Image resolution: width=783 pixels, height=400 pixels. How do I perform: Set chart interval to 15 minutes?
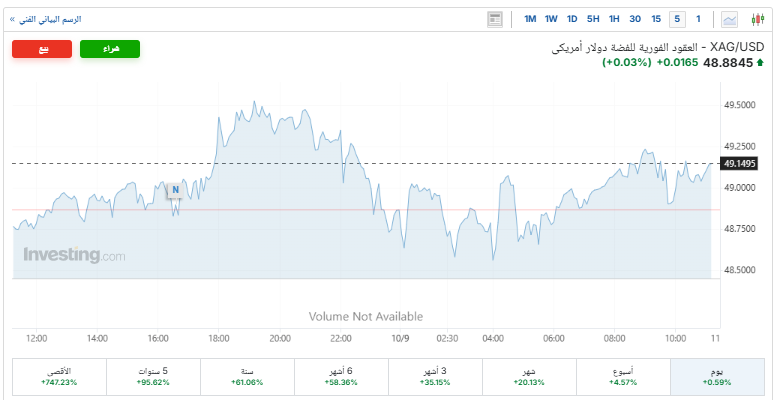[656, 19]
